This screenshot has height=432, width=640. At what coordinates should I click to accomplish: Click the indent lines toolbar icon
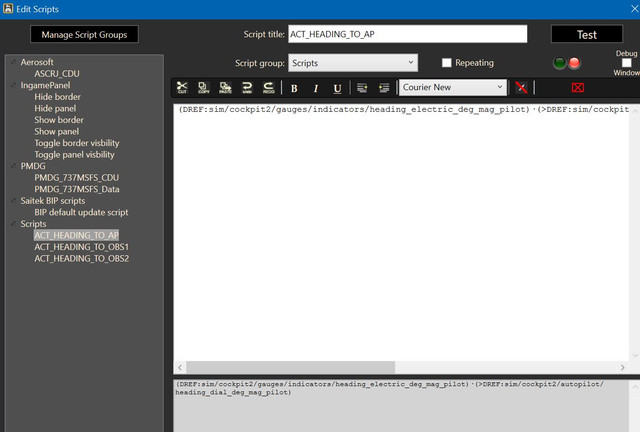pos(384,88)
